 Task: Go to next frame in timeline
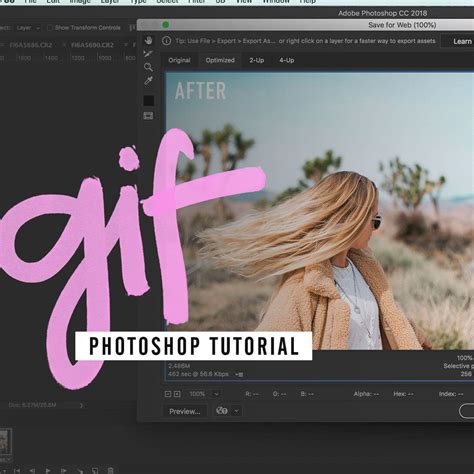click(x=63, y=471)
